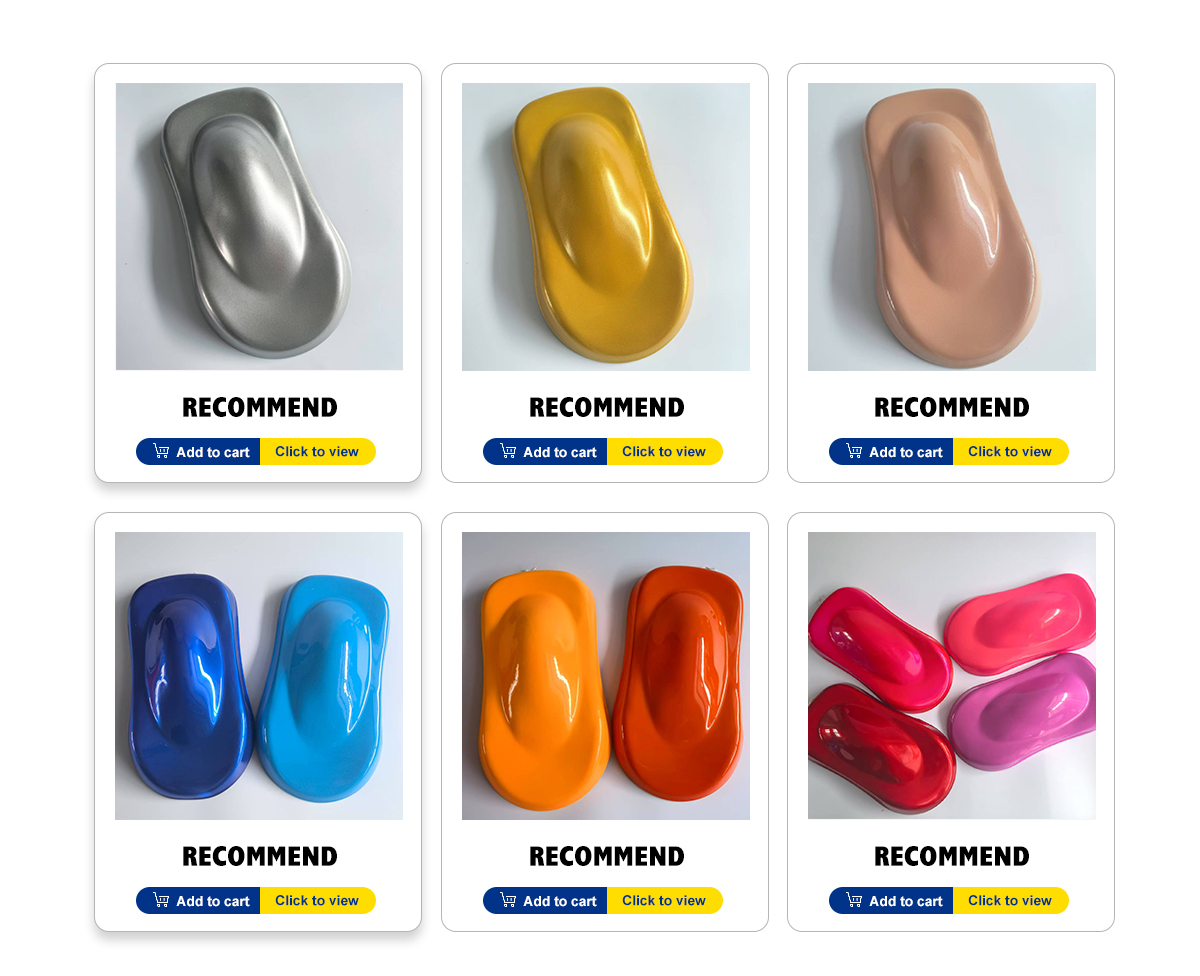The width and height of the screenshot is (1200, 976).
Task: Add the silver paint sample to cart
Action: point(198,452)
